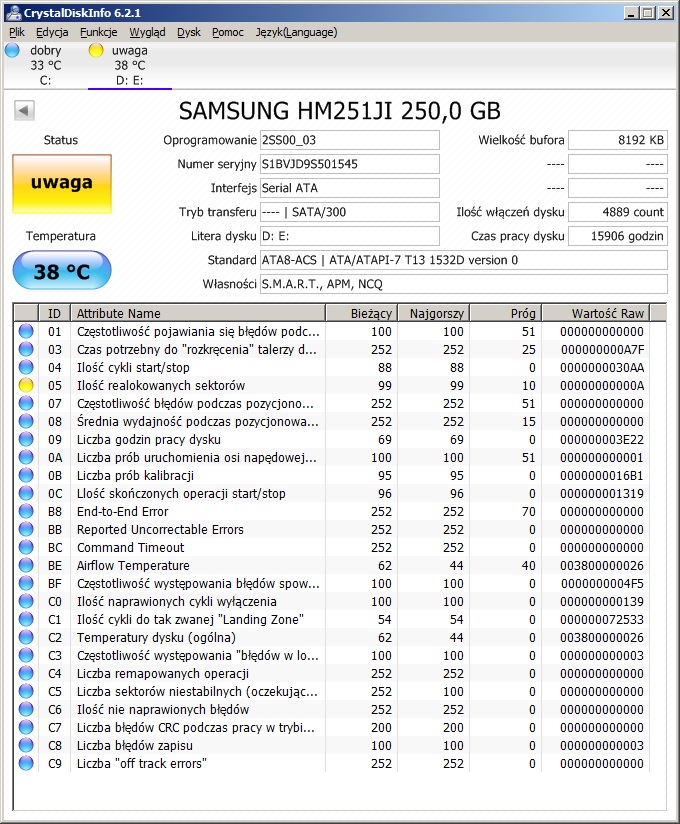Click the buffer size value 8192 KB
This screenshot has width=680, height=824.
pyautogui.click(x=618, y=140)
